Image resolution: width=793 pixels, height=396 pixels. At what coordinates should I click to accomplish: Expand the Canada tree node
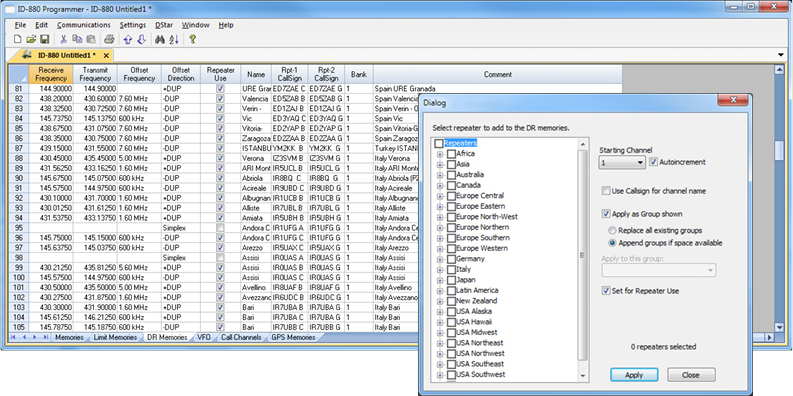click(x=439, y=185)
